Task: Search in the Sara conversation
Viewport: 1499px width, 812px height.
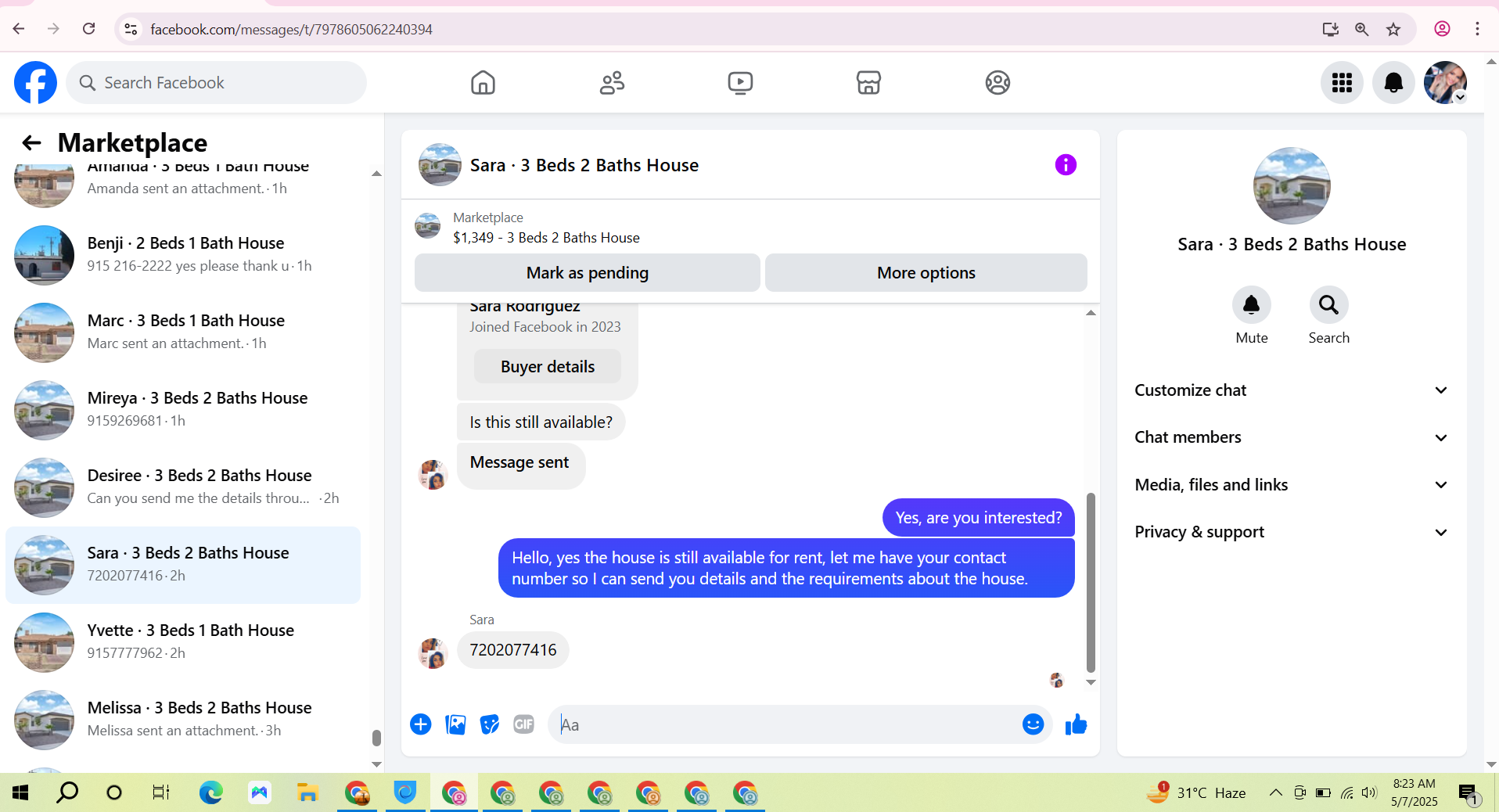Action: pos(1328,305)
